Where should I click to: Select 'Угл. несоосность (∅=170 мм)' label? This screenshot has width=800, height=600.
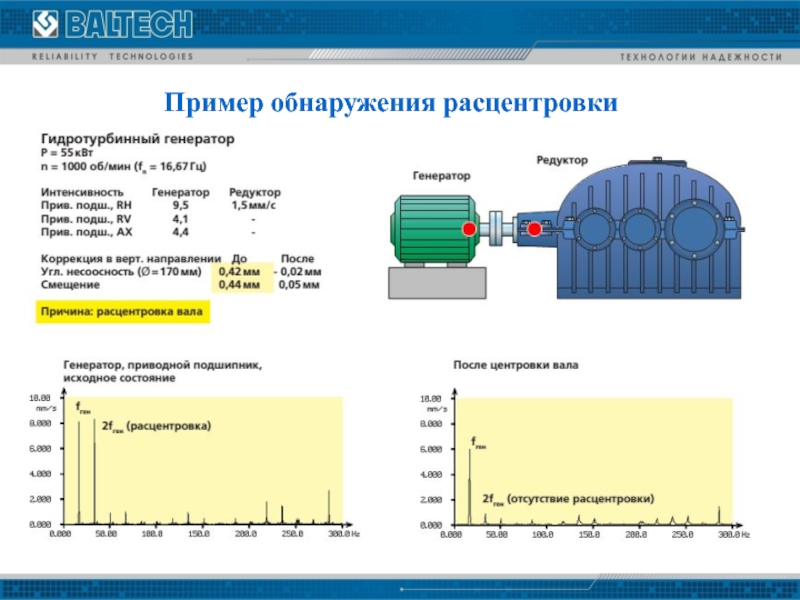(x=121, y=272)
